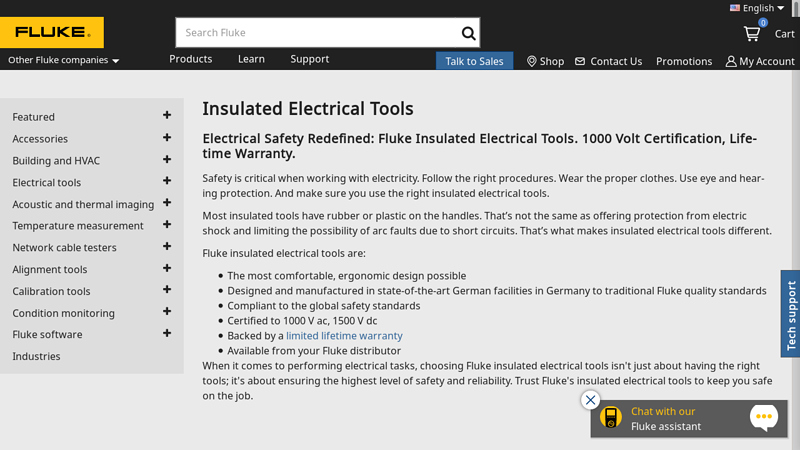Viewport: 800px width, 450px height.
Task: Click 'Chat with our Fluke assistant' text
Action: (x=666, y=419)
